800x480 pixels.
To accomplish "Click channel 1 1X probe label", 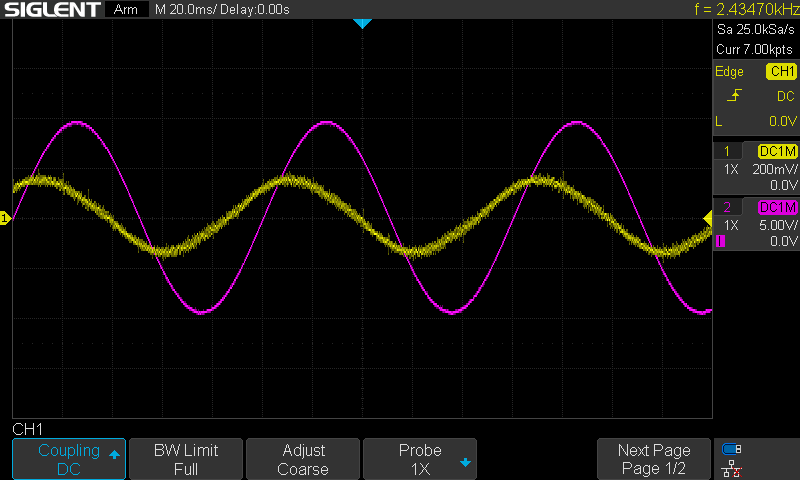I will point(731,169).
